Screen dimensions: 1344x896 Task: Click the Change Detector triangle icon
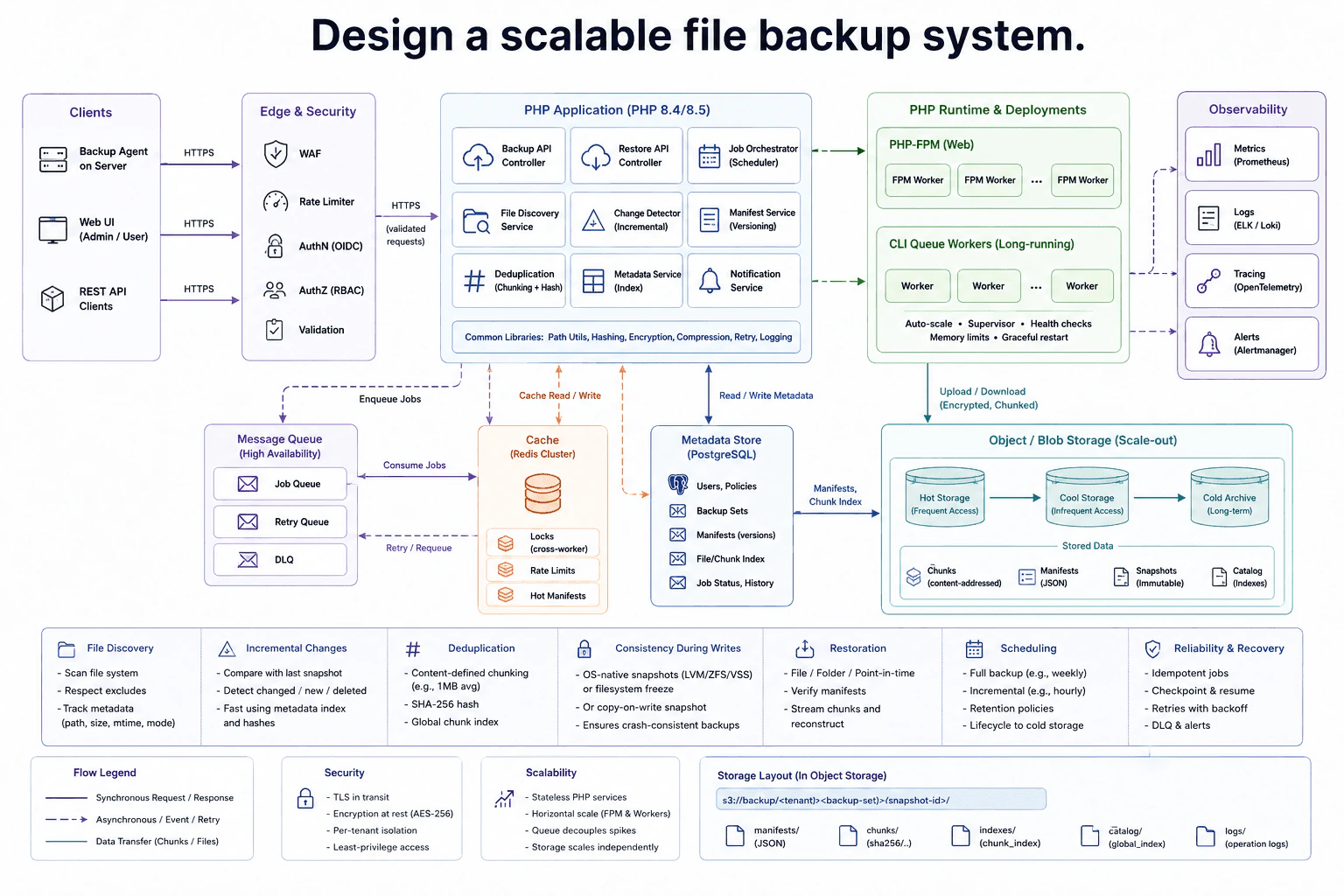[x=593, y=220]
